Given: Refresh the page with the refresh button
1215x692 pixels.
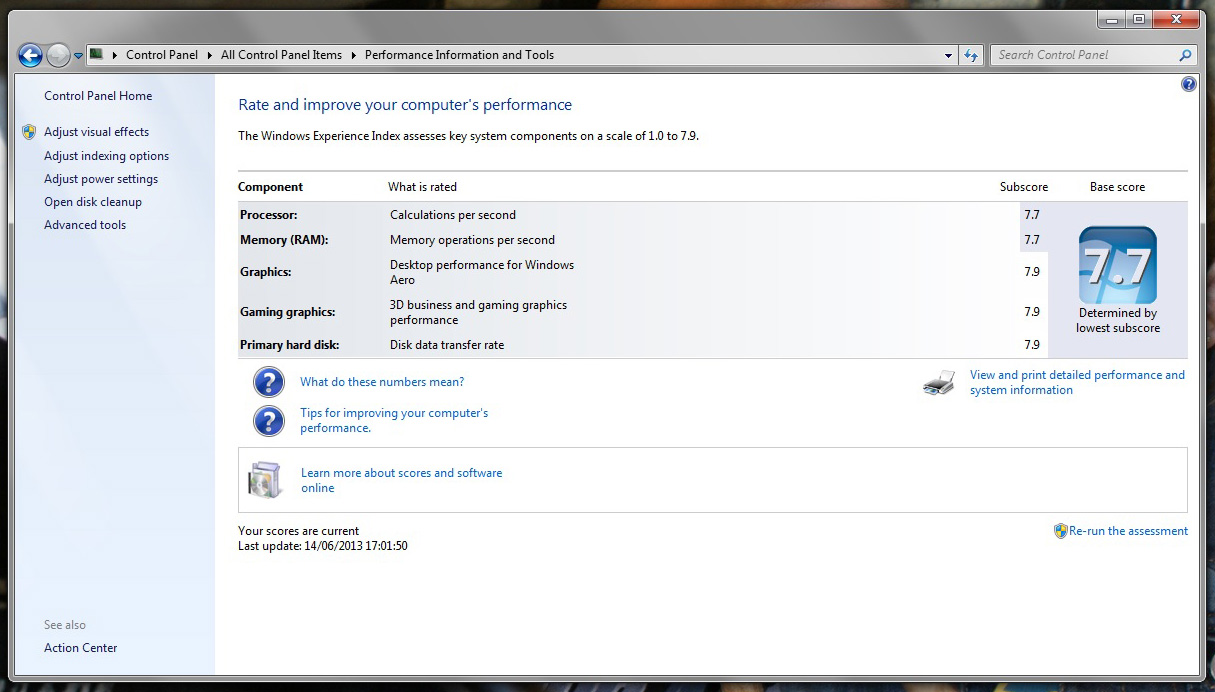Looking at the screenshot, I should tap(971, 56).
